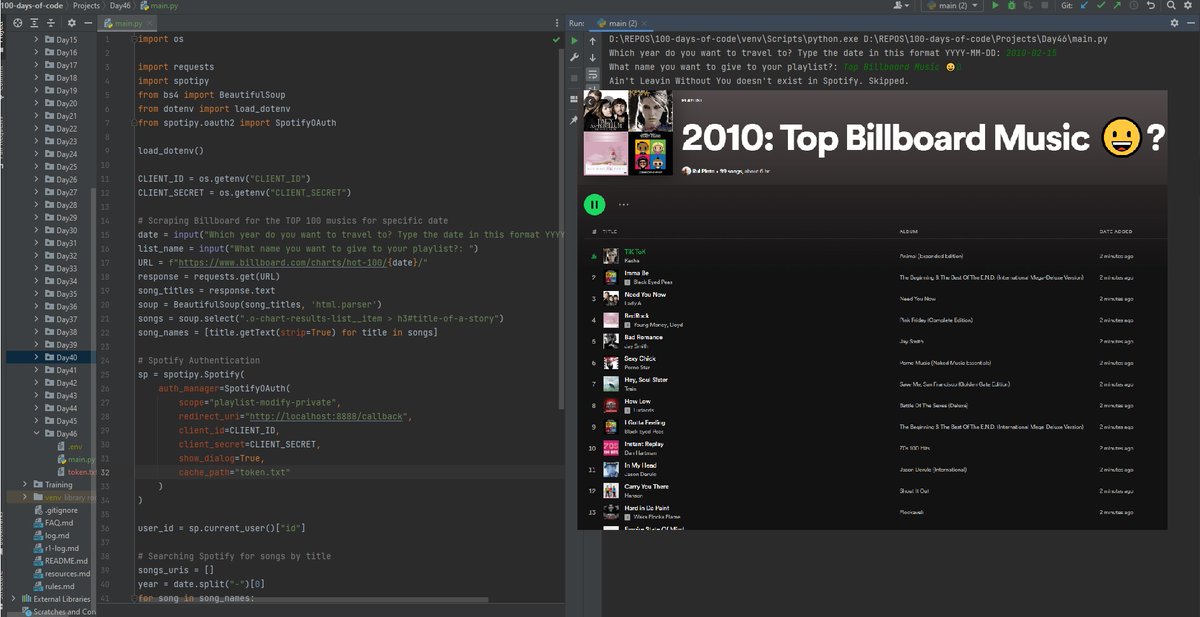Click the wrench icon in Run panel
The height and width of the screenshot is (617, 1200).
(574, 57)
